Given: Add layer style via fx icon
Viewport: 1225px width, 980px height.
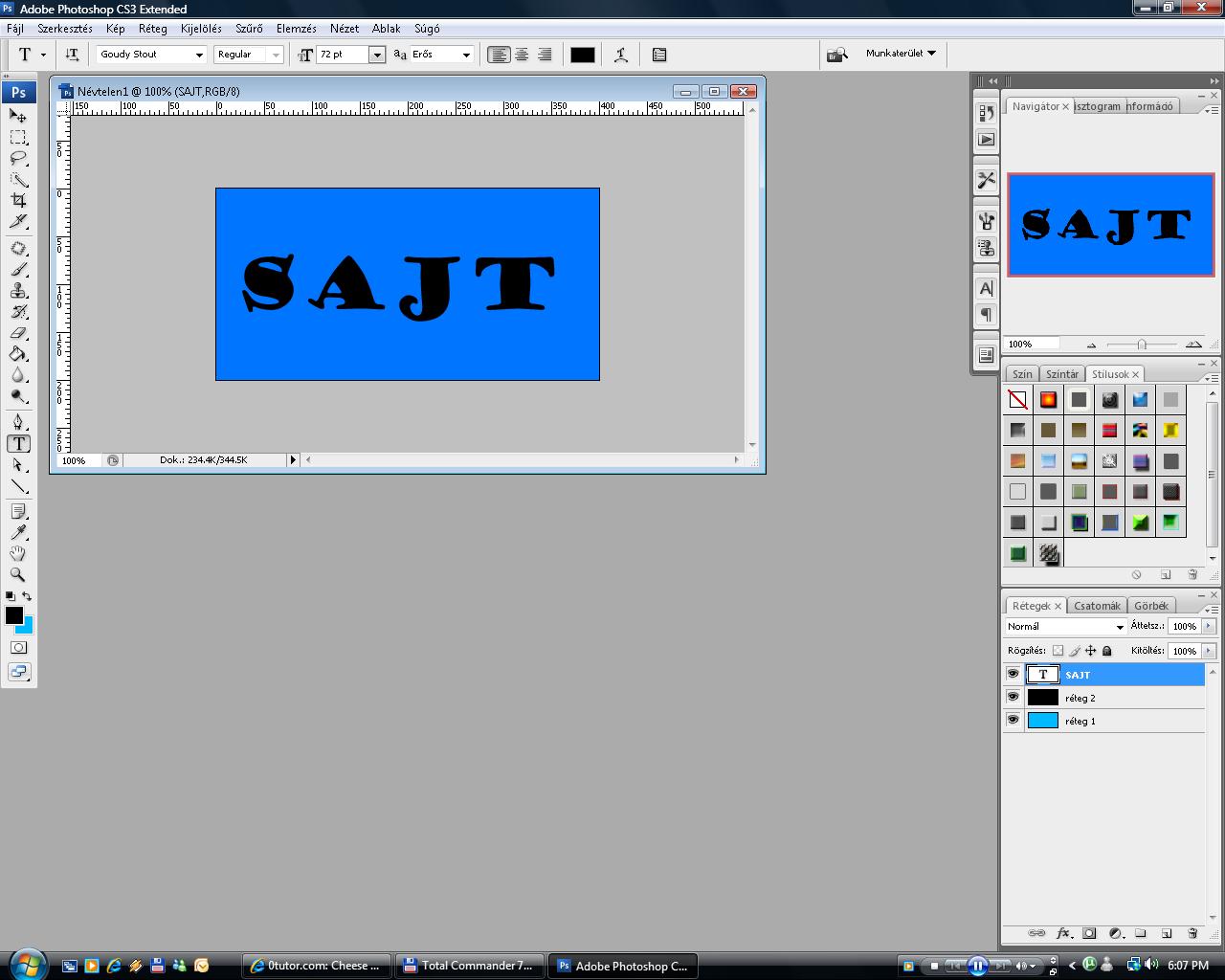Looking at the screenshot, I should tap(1063, 933).
